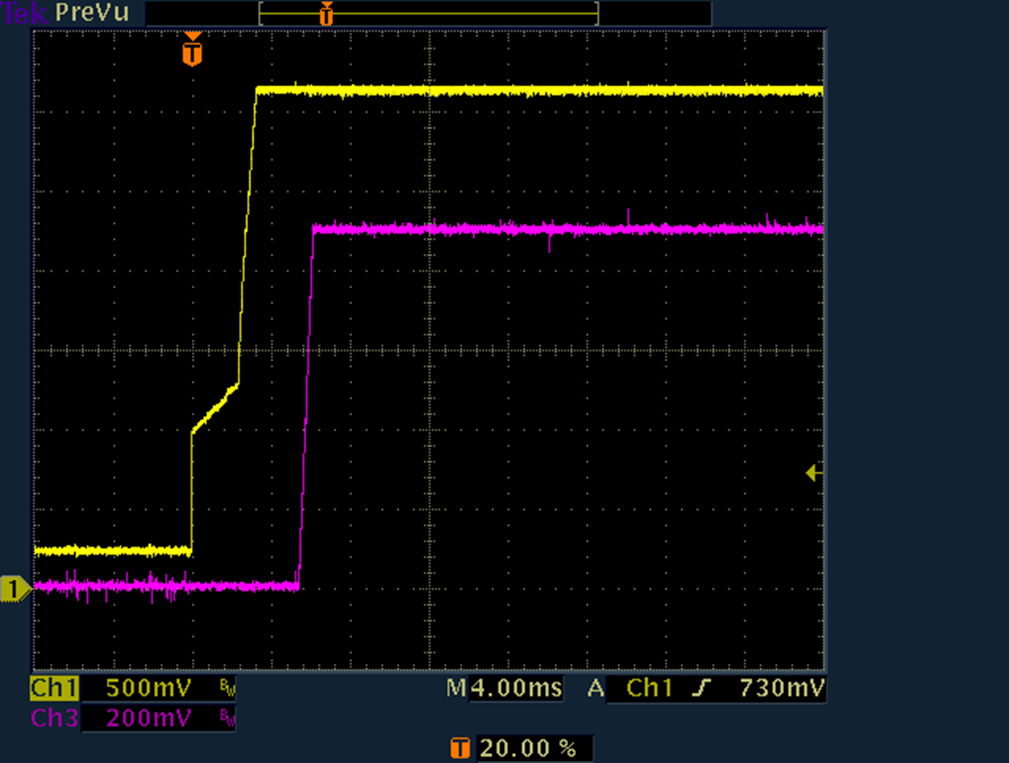Click the 20.00 % trigger position readout
Image resolution: width=1009 pixels, height=763 pixels.
pyautogui.click(x=530, y=748)
